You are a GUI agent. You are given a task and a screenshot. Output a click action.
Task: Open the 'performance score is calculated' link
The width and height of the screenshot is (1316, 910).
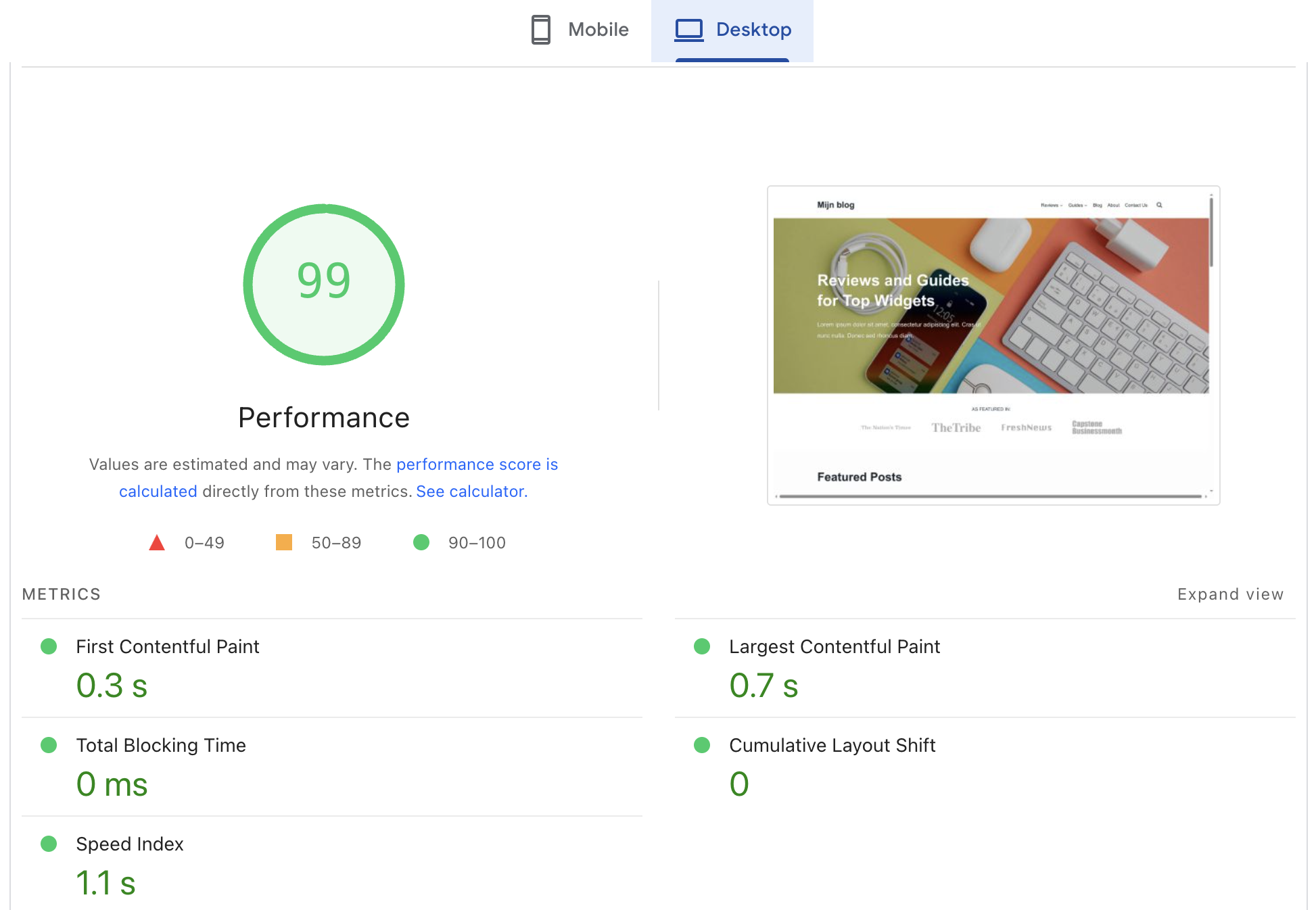point(477,464)
